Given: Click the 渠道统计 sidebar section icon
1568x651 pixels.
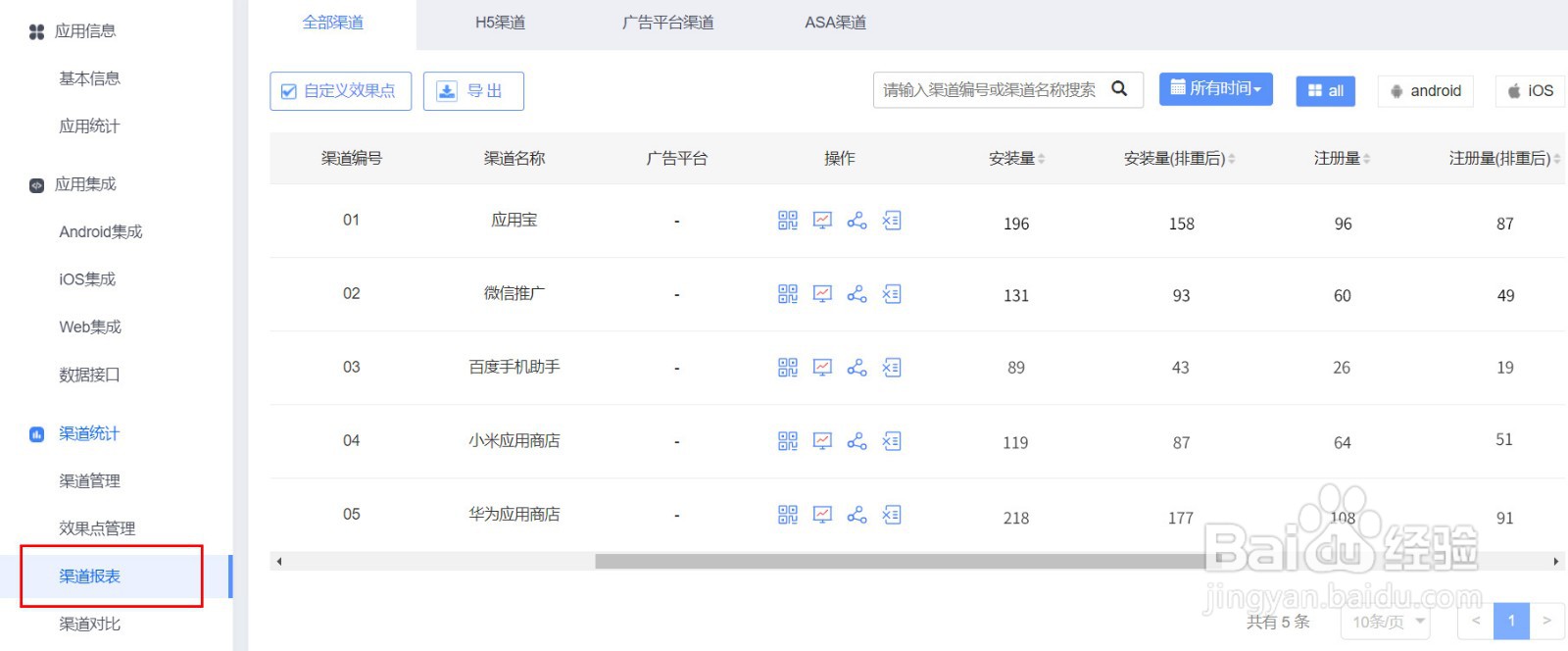Looking at the screenshot, I should pos(36,432).
